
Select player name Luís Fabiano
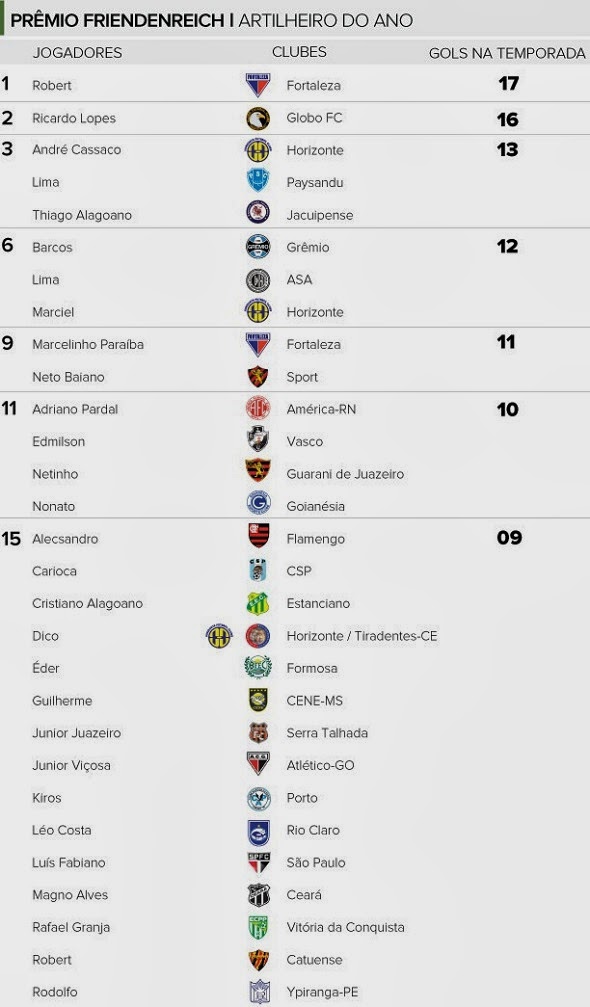coord(69,863)
